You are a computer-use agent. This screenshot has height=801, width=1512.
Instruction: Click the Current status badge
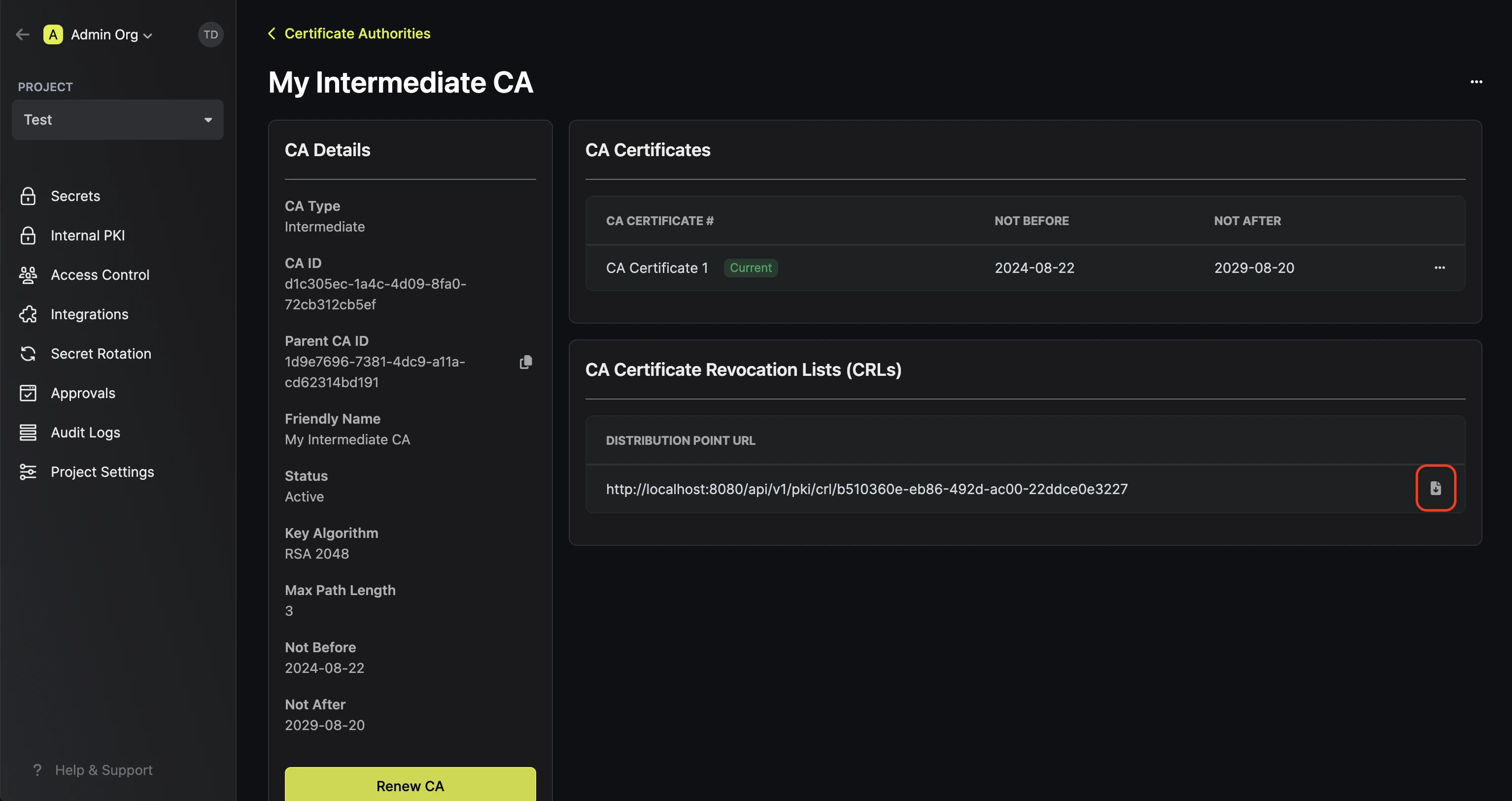coord(751,267)
